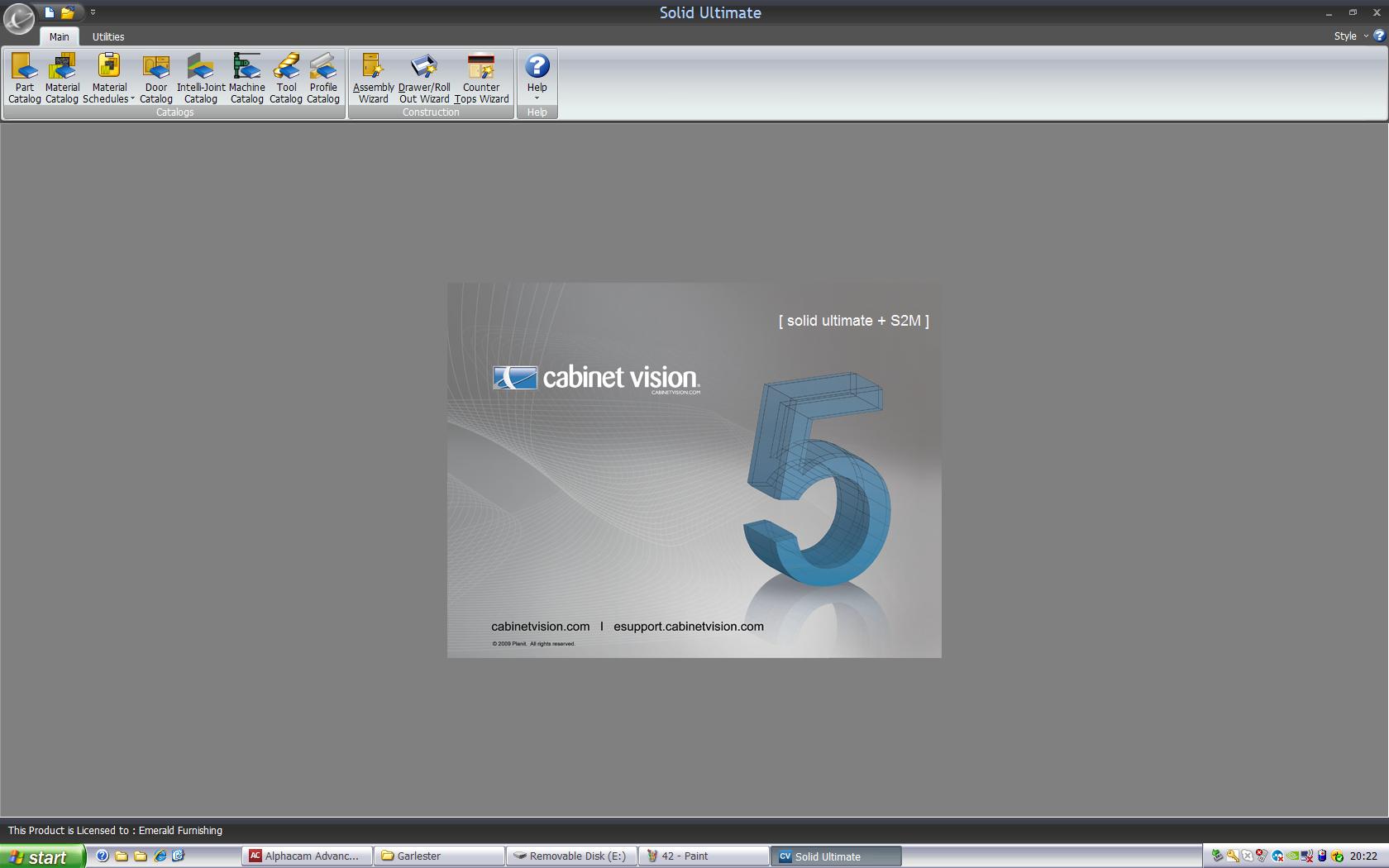1389x868 pixels.
Task: Click the Solid Ultimate taskbar button
Action: pyautogui.click(x=836, y=856)
